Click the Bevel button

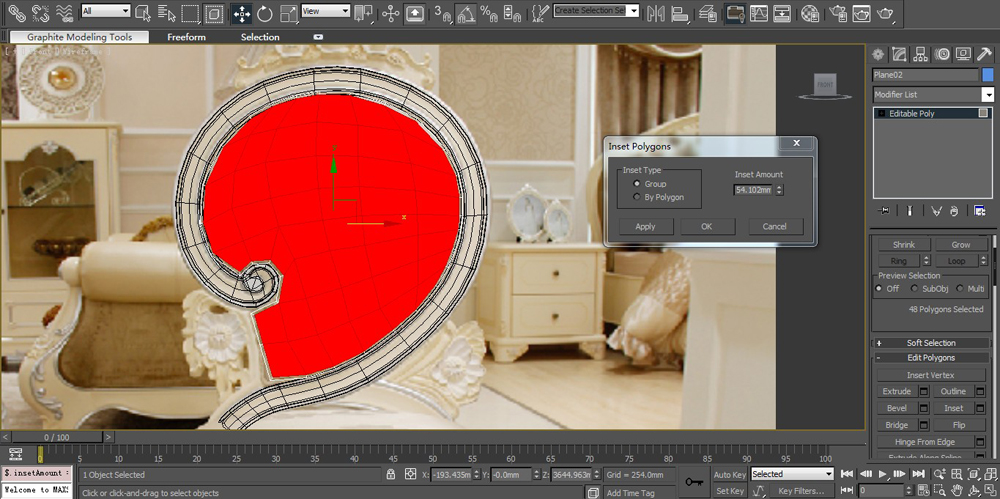897,408
